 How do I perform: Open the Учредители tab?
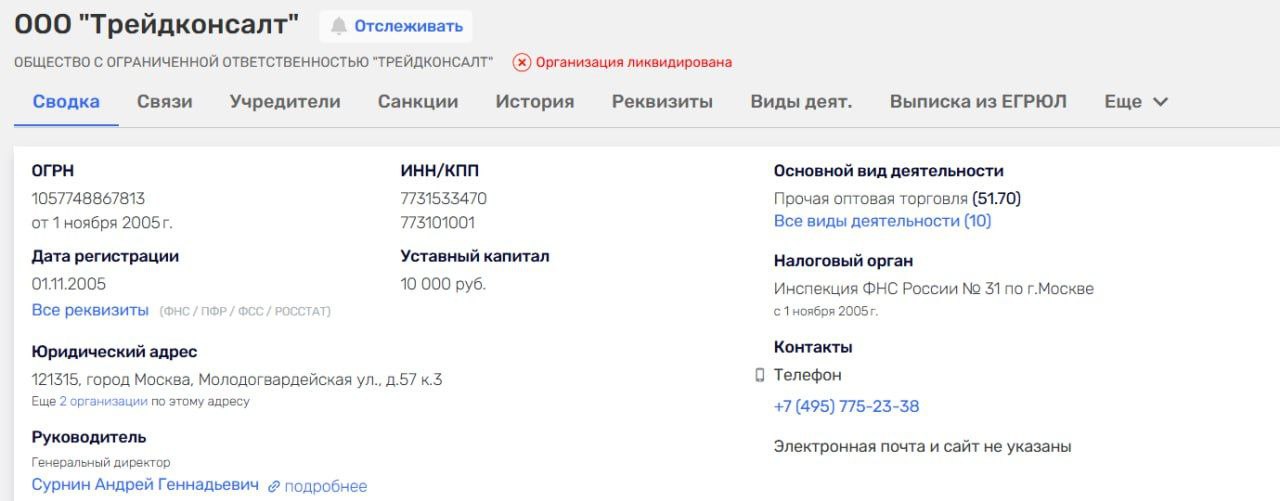pos(285,102)
